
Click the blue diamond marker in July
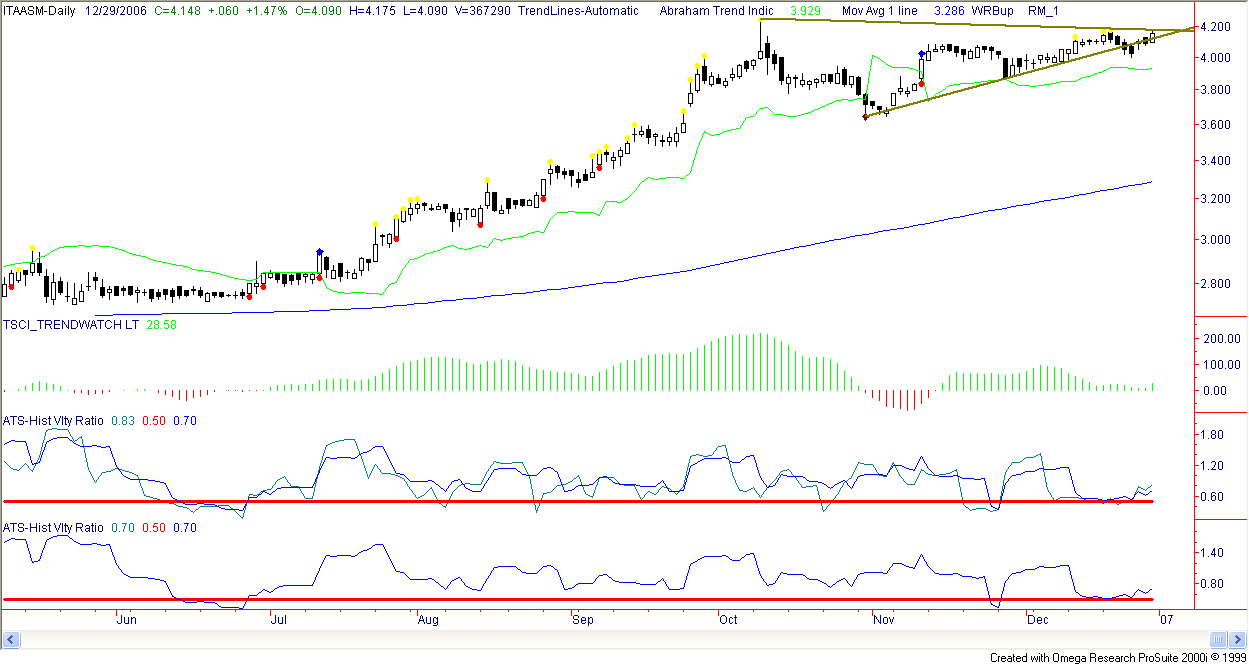(319, 252)
